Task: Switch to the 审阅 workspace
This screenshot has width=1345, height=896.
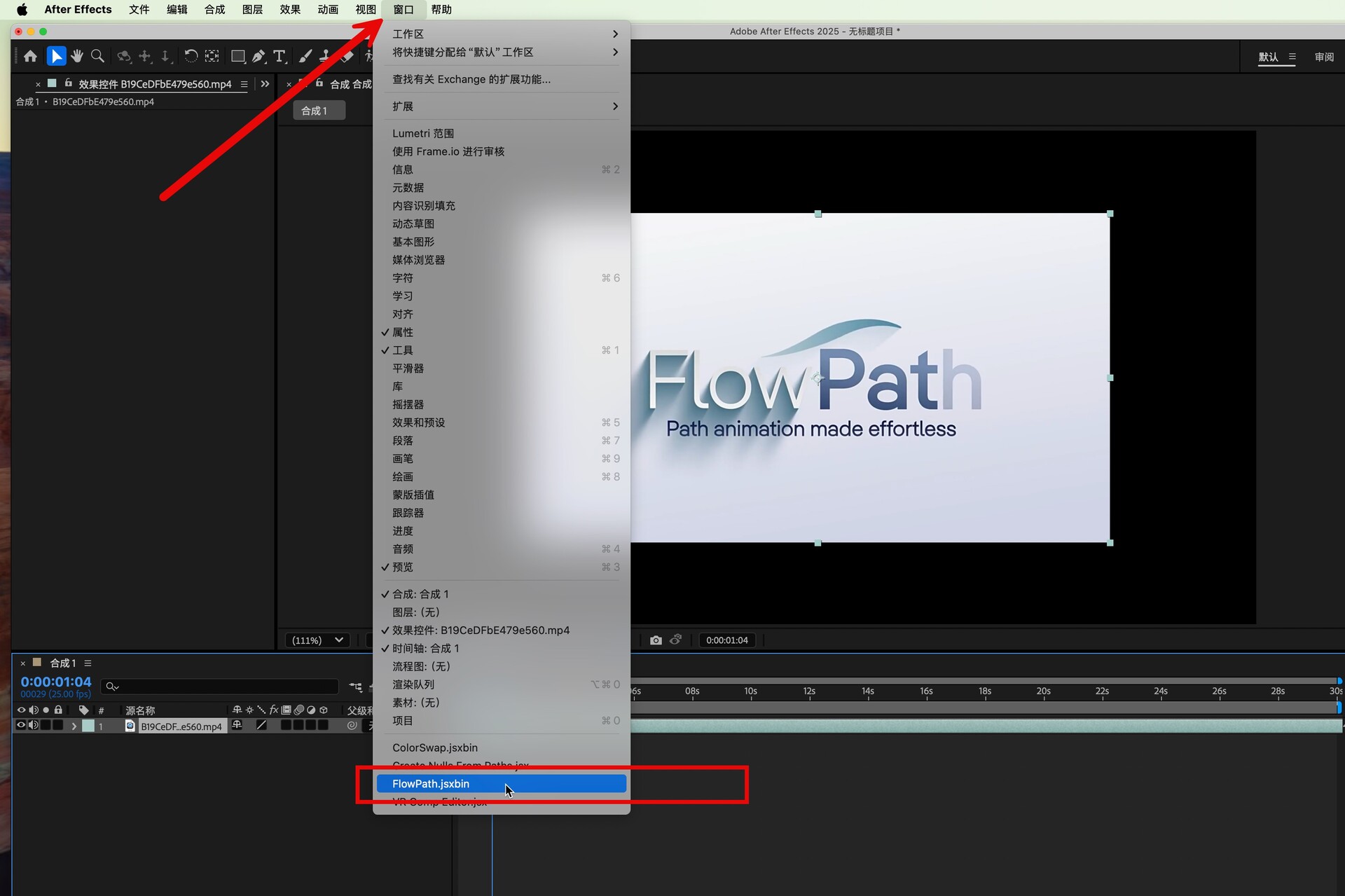Action: [1324, 57]
